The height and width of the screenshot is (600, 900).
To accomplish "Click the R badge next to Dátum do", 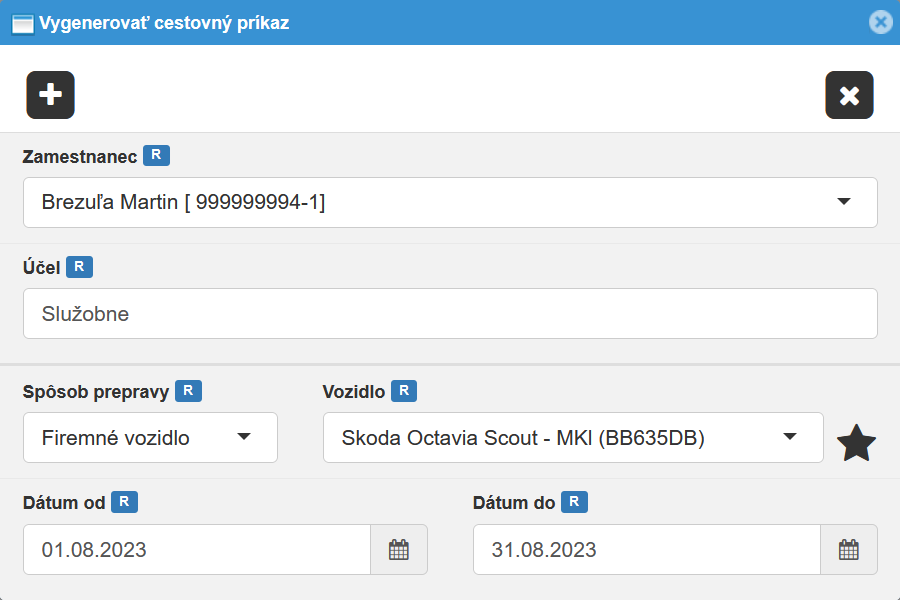I will point(574,502).
